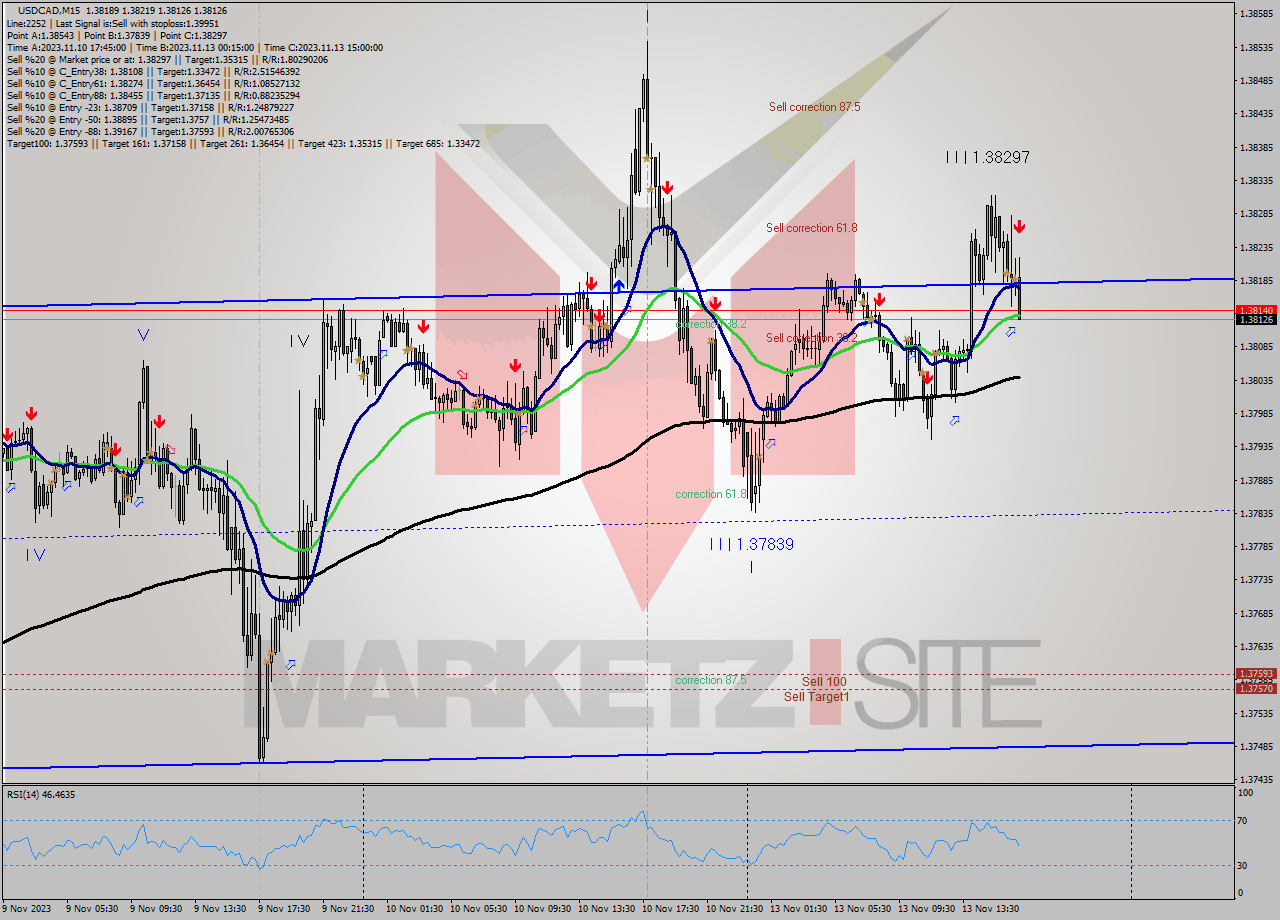Screen dimensions: 1280x920
Task: Click the '10 Nov 17:30' time axis label
Action: 671,909
